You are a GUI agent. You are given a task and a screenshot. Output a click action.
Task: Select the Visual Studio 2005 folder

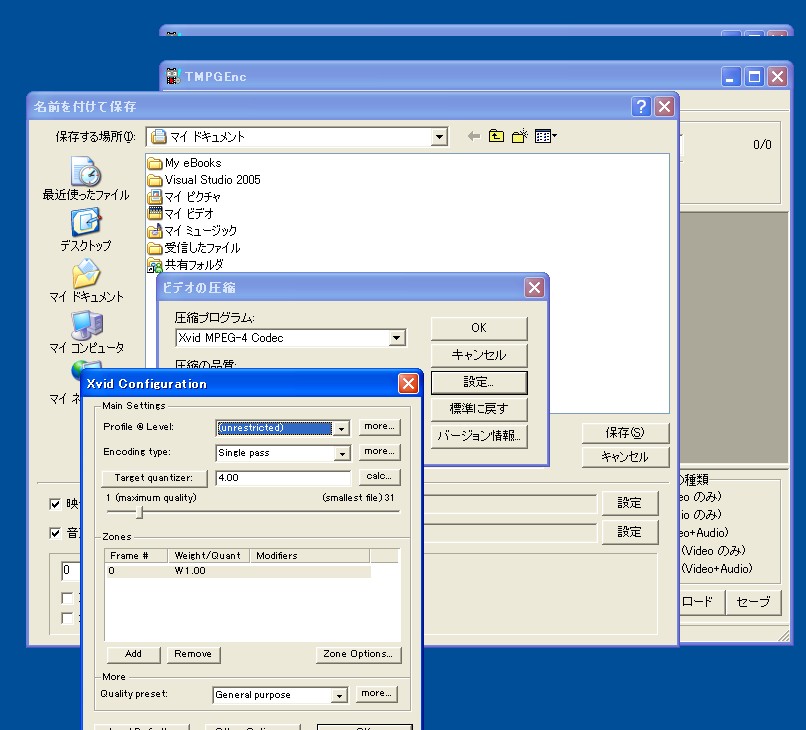pyautogui.click(x=204, y=180)
